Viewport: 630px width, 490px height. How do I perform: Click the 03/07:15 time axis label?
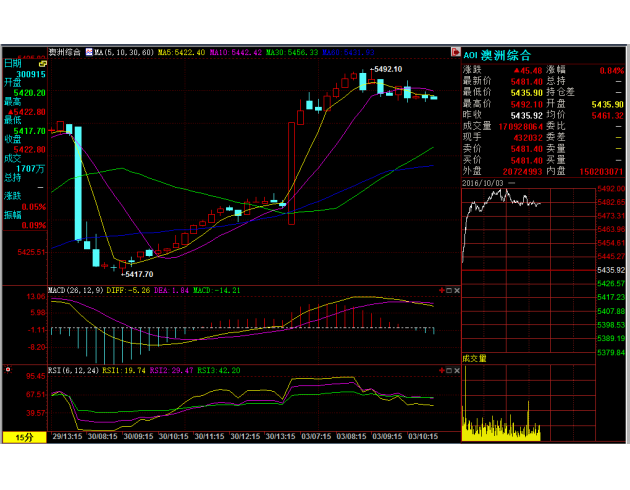tap(316, 436)
